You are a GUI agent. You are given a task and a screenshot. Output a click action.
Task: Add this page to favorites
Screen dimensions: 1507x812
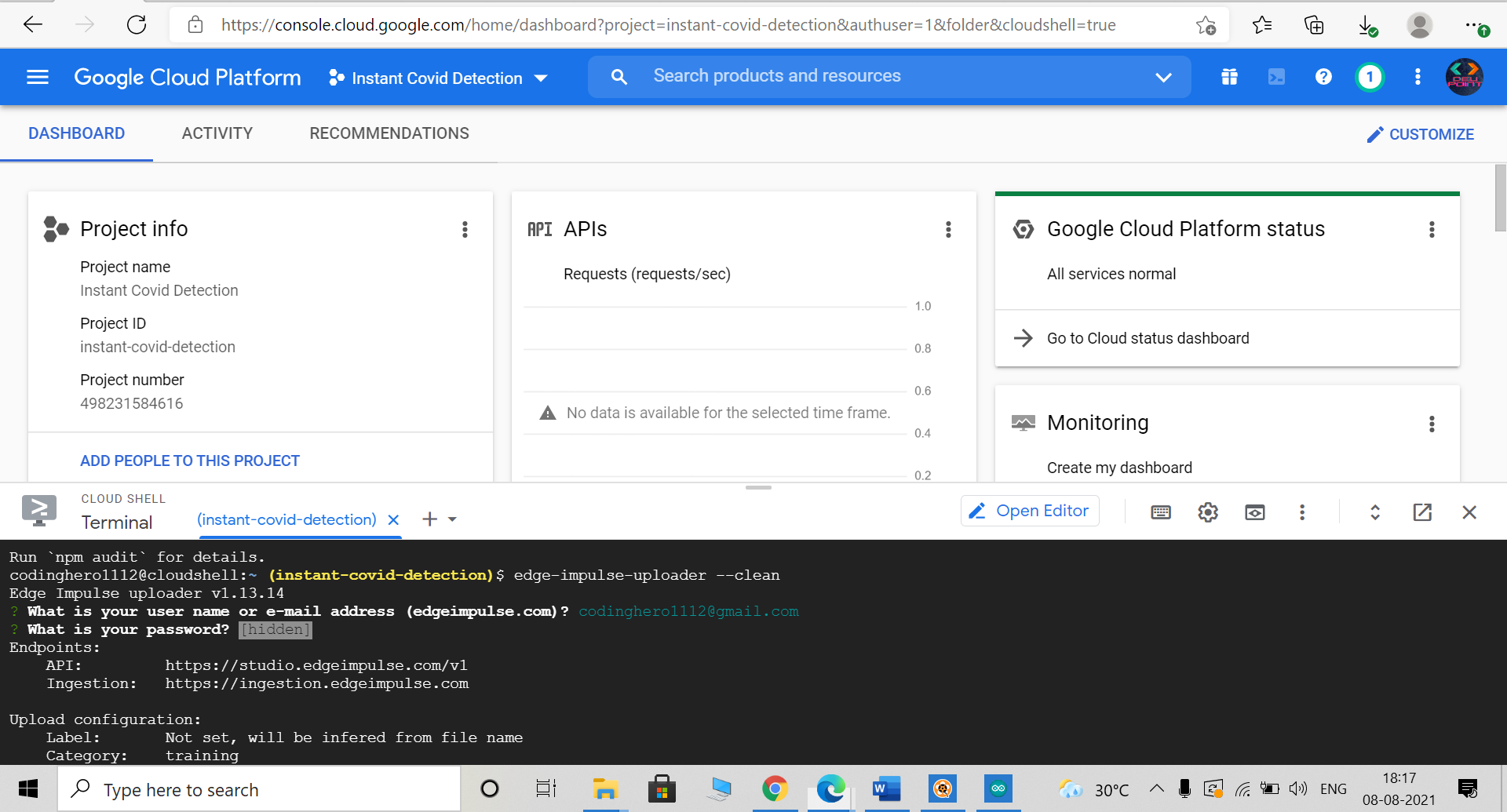pyautogui.click(x=1206, y=25)
